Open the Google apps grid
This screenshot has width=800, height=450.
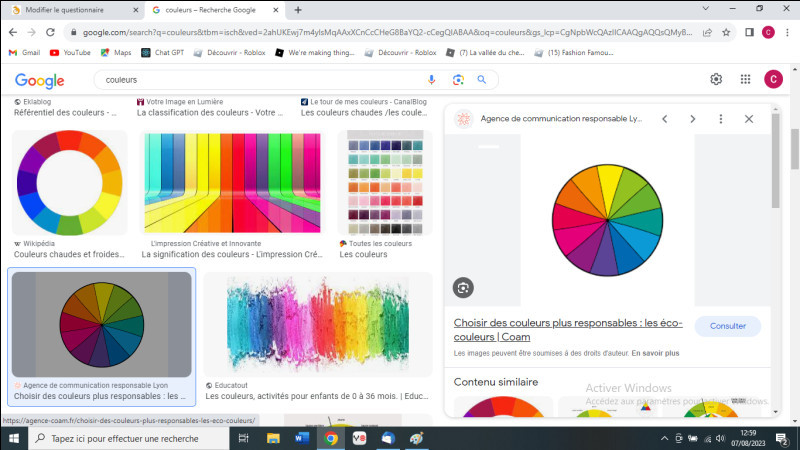[745, 79]
